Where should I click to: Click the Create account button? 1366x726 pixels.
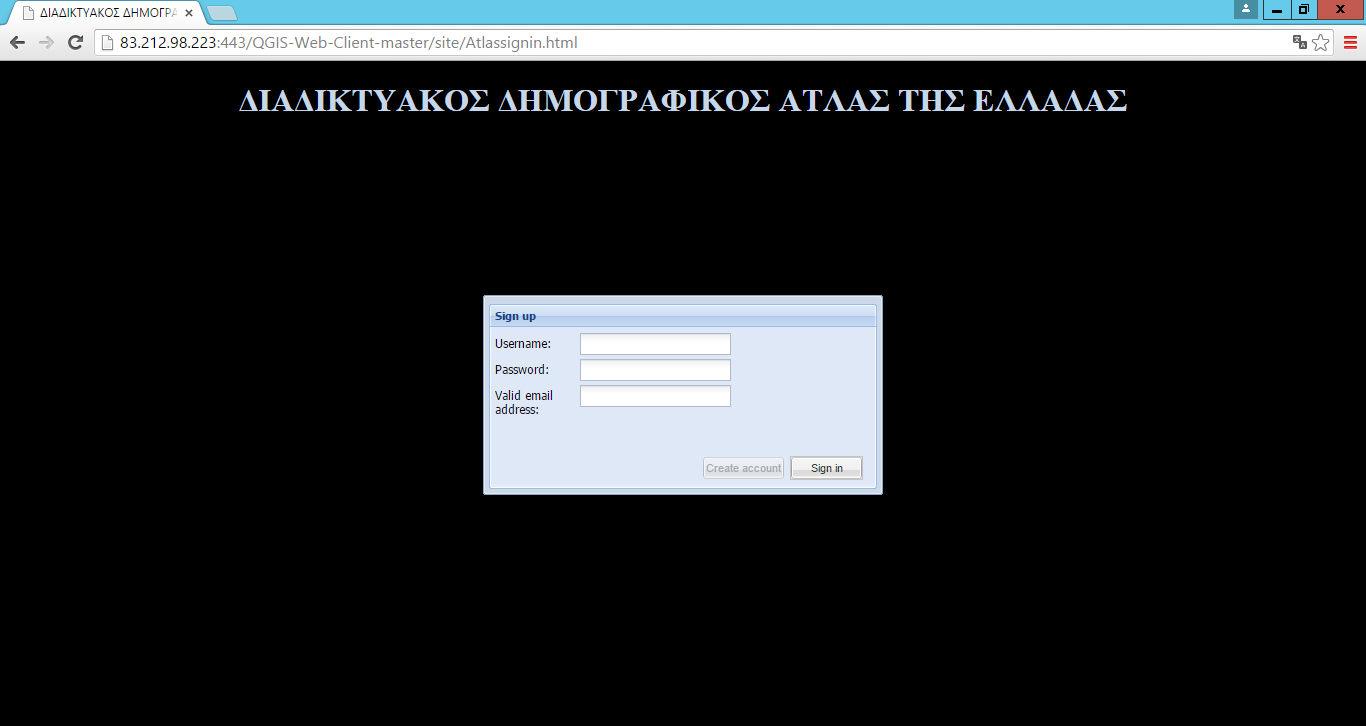(x=743, y=468)
